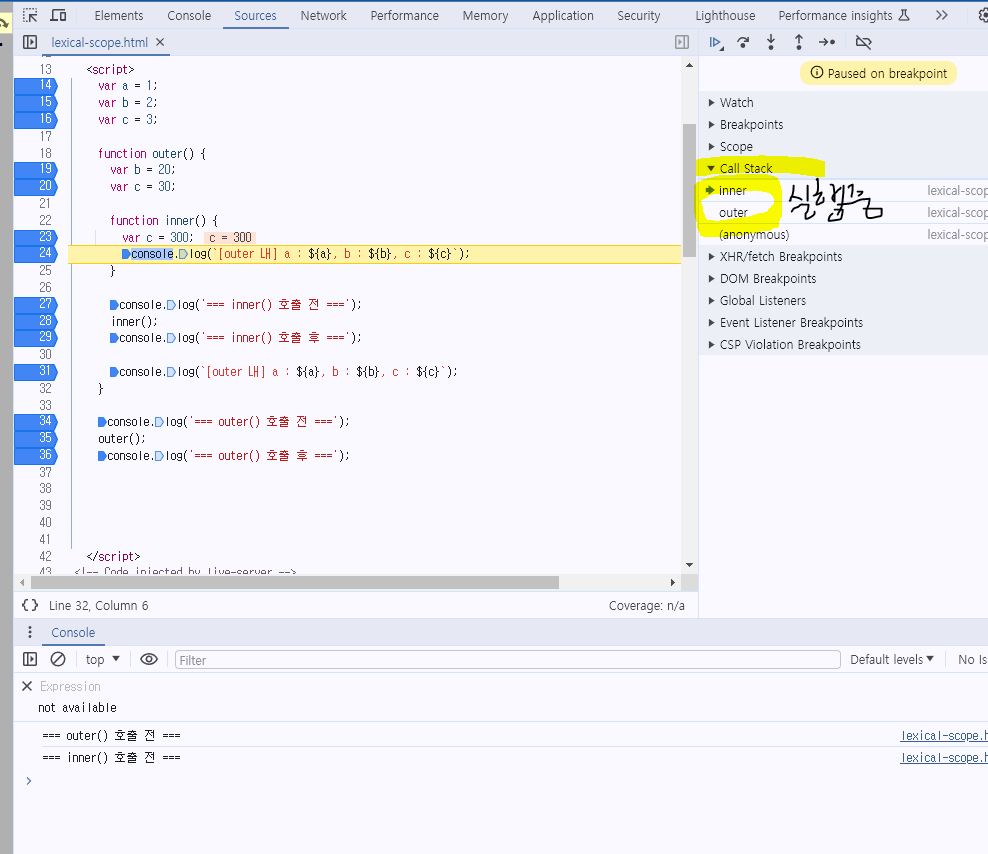Toggle breakpoint on line 16
988x854 pixels.
pyautogui.click(x=36, y=119)
